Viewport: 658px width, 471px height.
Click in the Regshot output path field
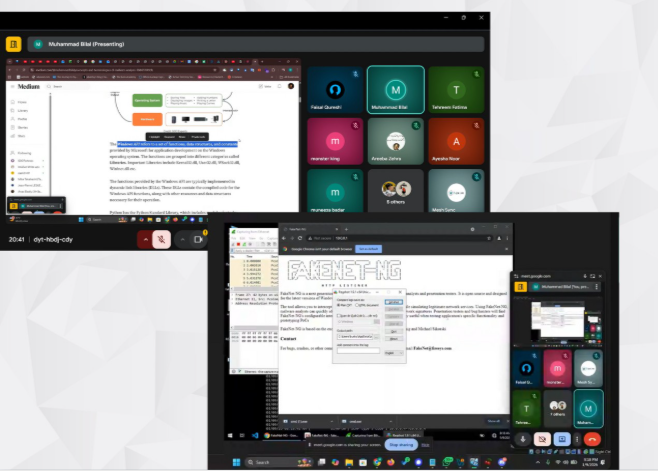(x=355, y=337)
